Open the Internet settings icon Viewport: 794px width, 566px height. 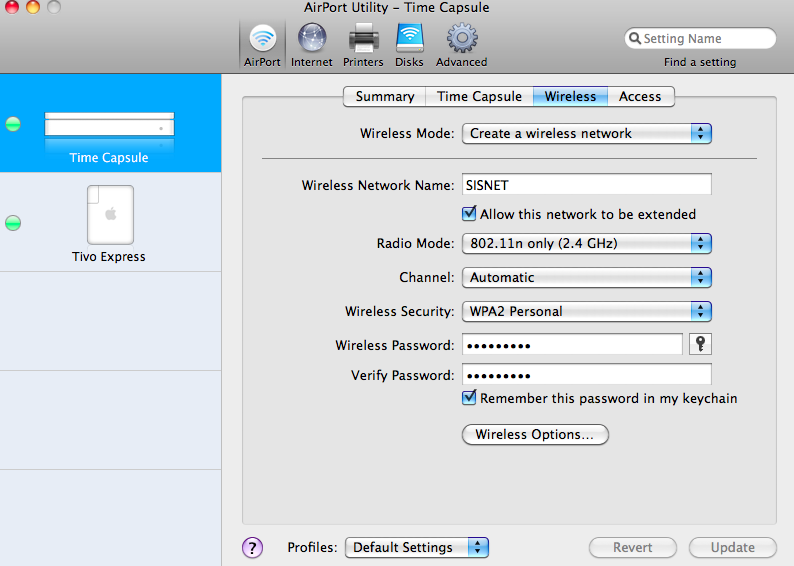(311, 45)
